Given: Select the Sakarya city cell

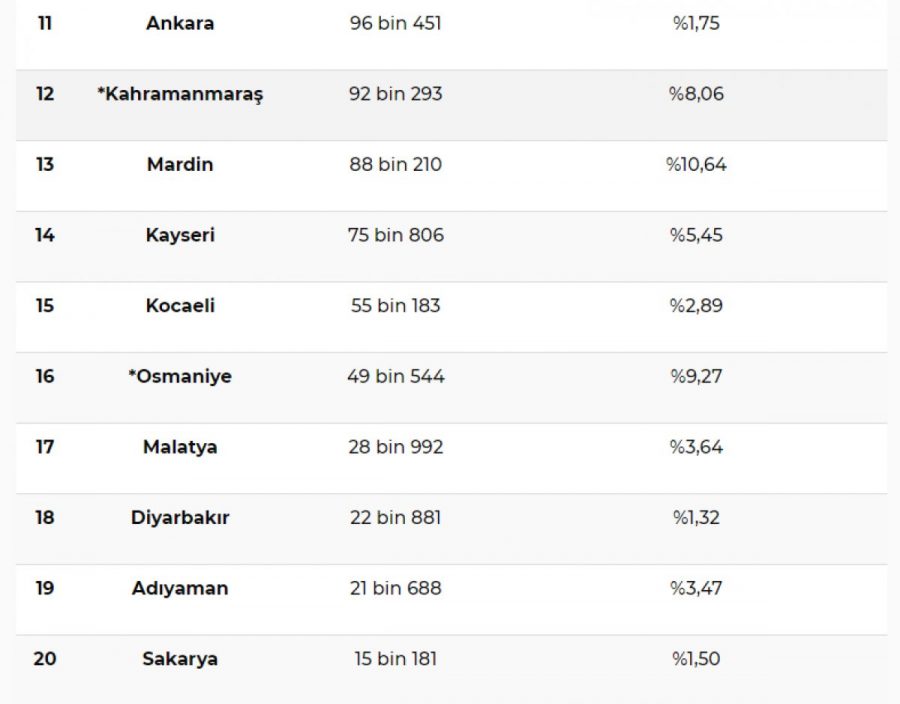Looking at the screenshot, I should (180, 659).
